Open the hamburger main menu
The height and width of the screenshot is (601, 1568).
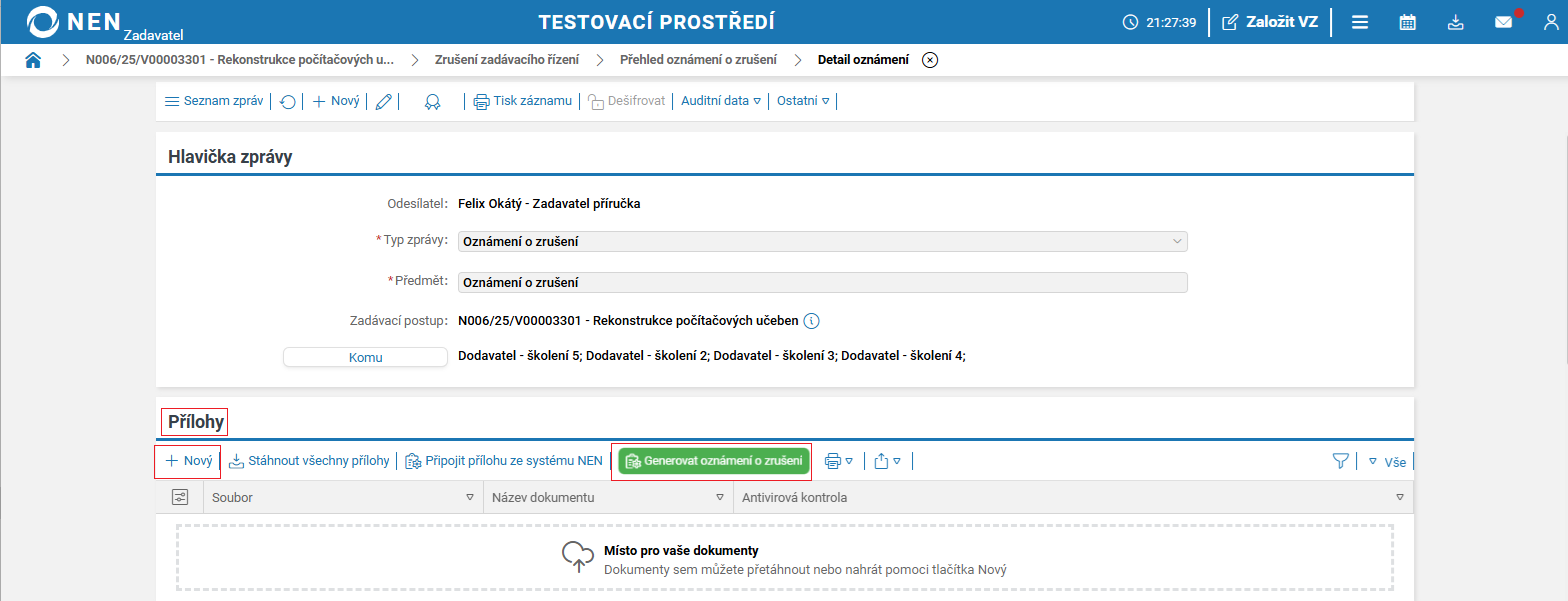(x=1360, y=22)
